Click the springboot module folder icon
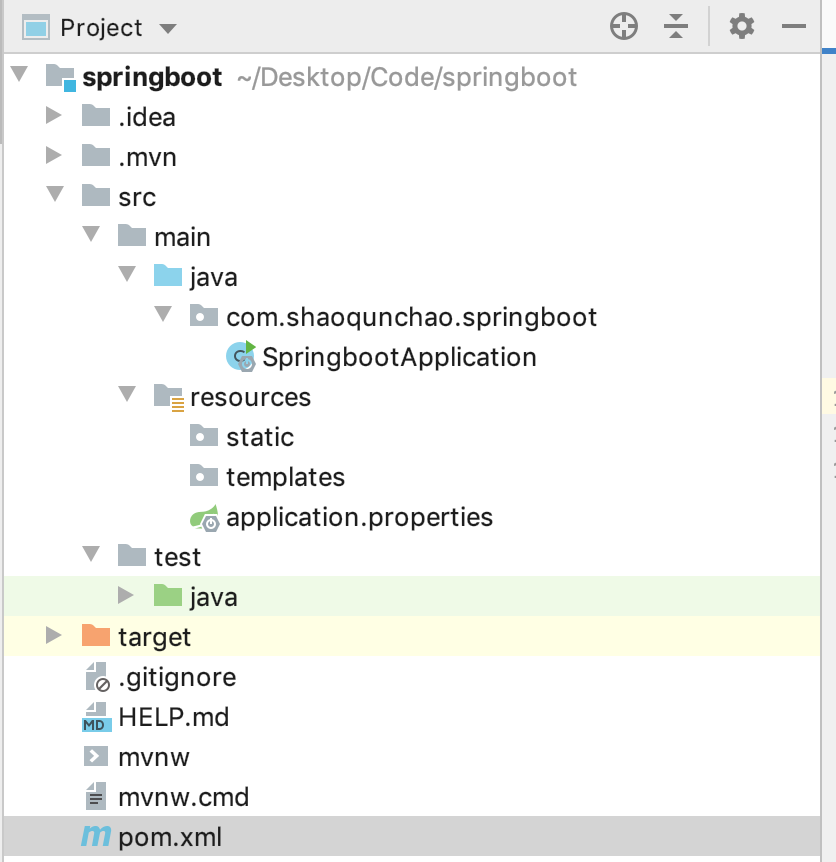Screen dimensions: 836x862 (x=60, y=77)
